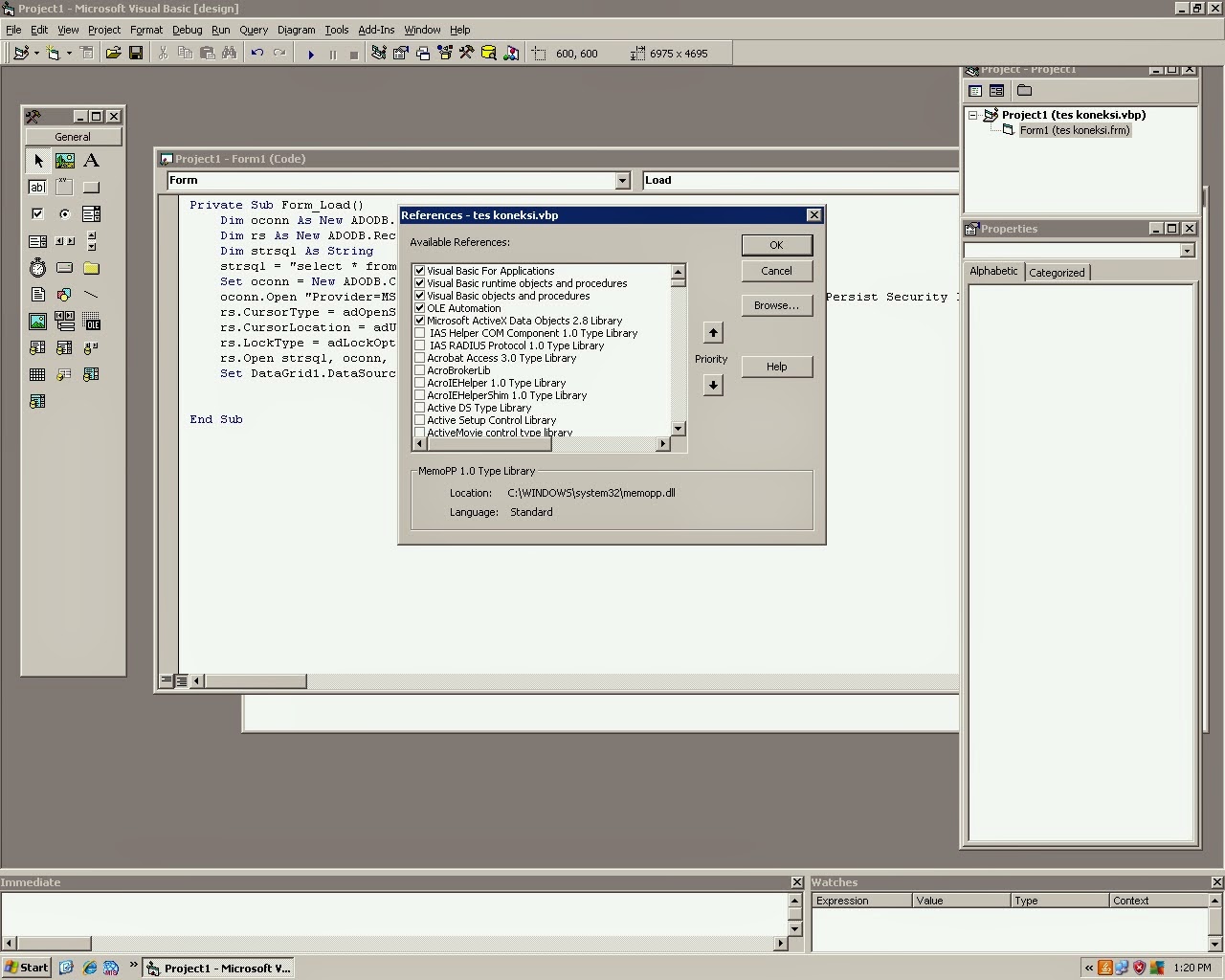Screen dimensions: 1225x980
Task: Switch to the Alphabetic properties tab
Action: click(993, 271)
